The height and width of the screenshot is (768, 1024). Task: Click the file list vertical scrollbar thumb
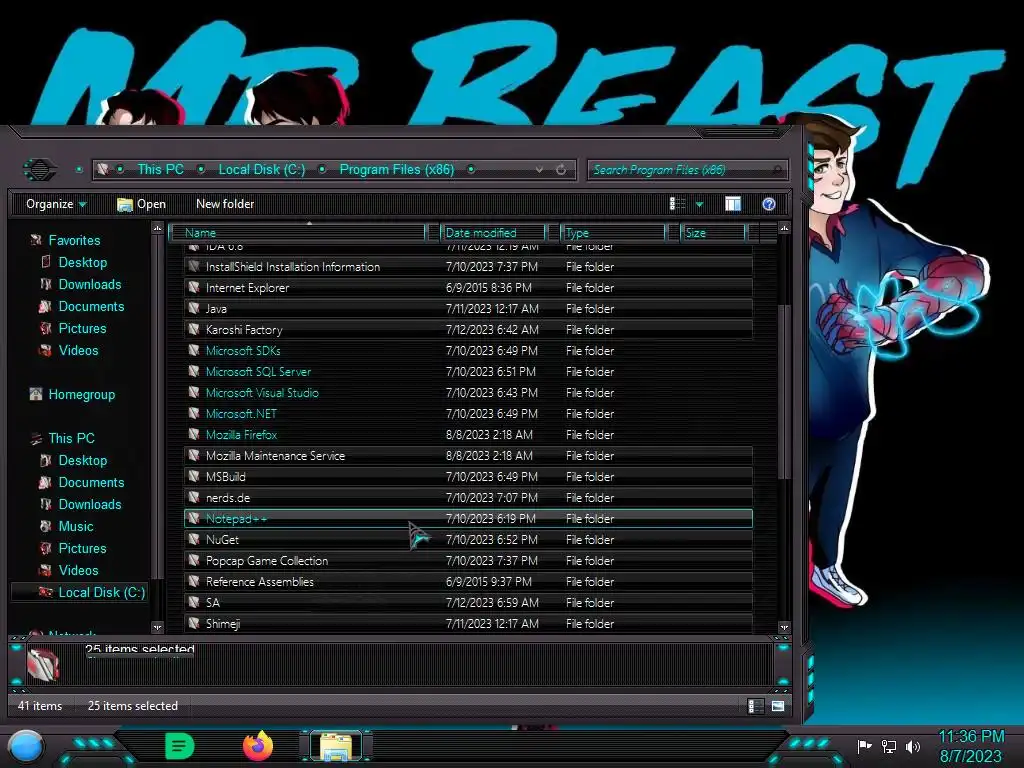point(784,392)
